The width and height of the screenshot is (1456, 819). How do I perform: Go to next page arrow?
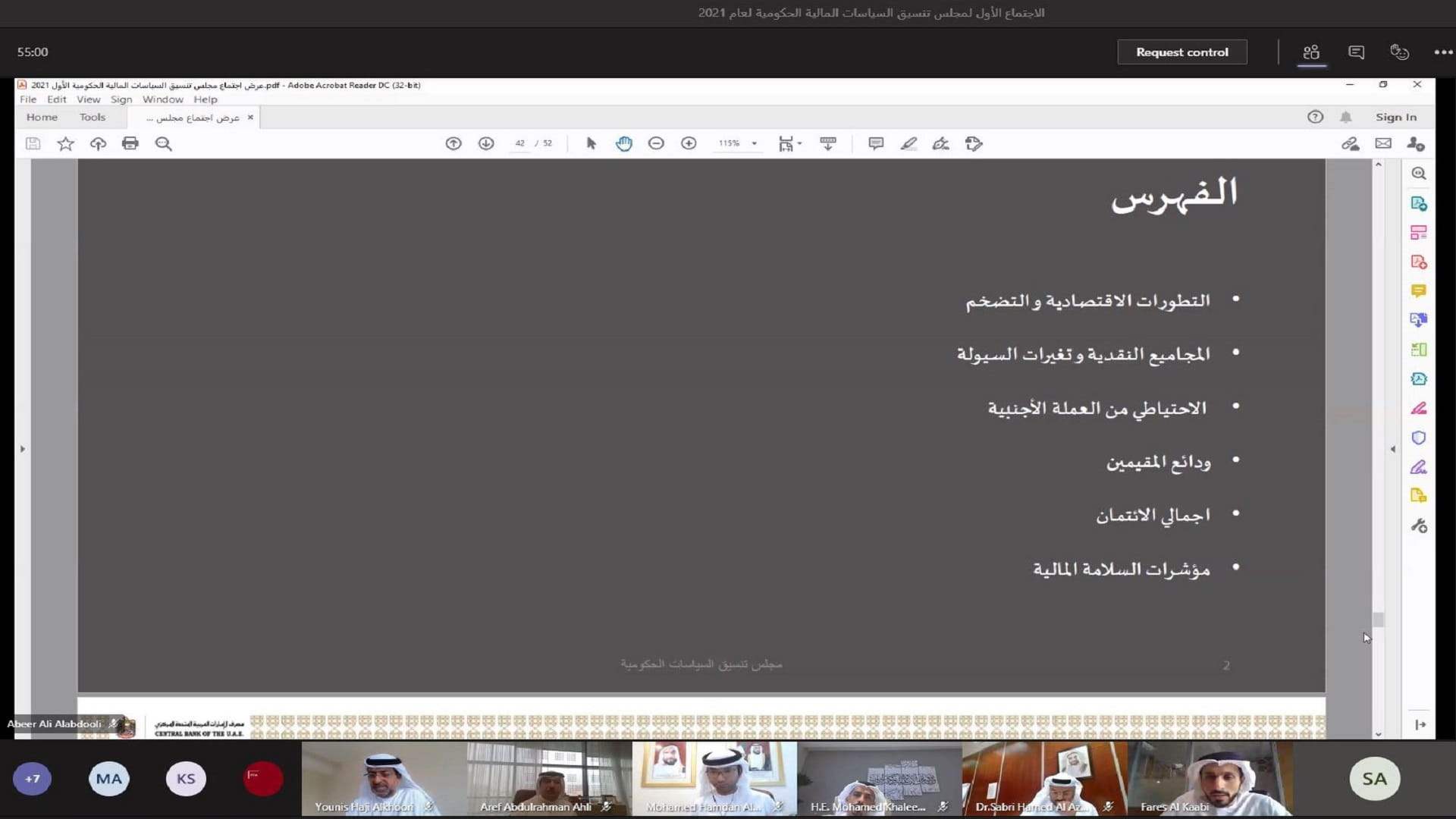point(486,143)
